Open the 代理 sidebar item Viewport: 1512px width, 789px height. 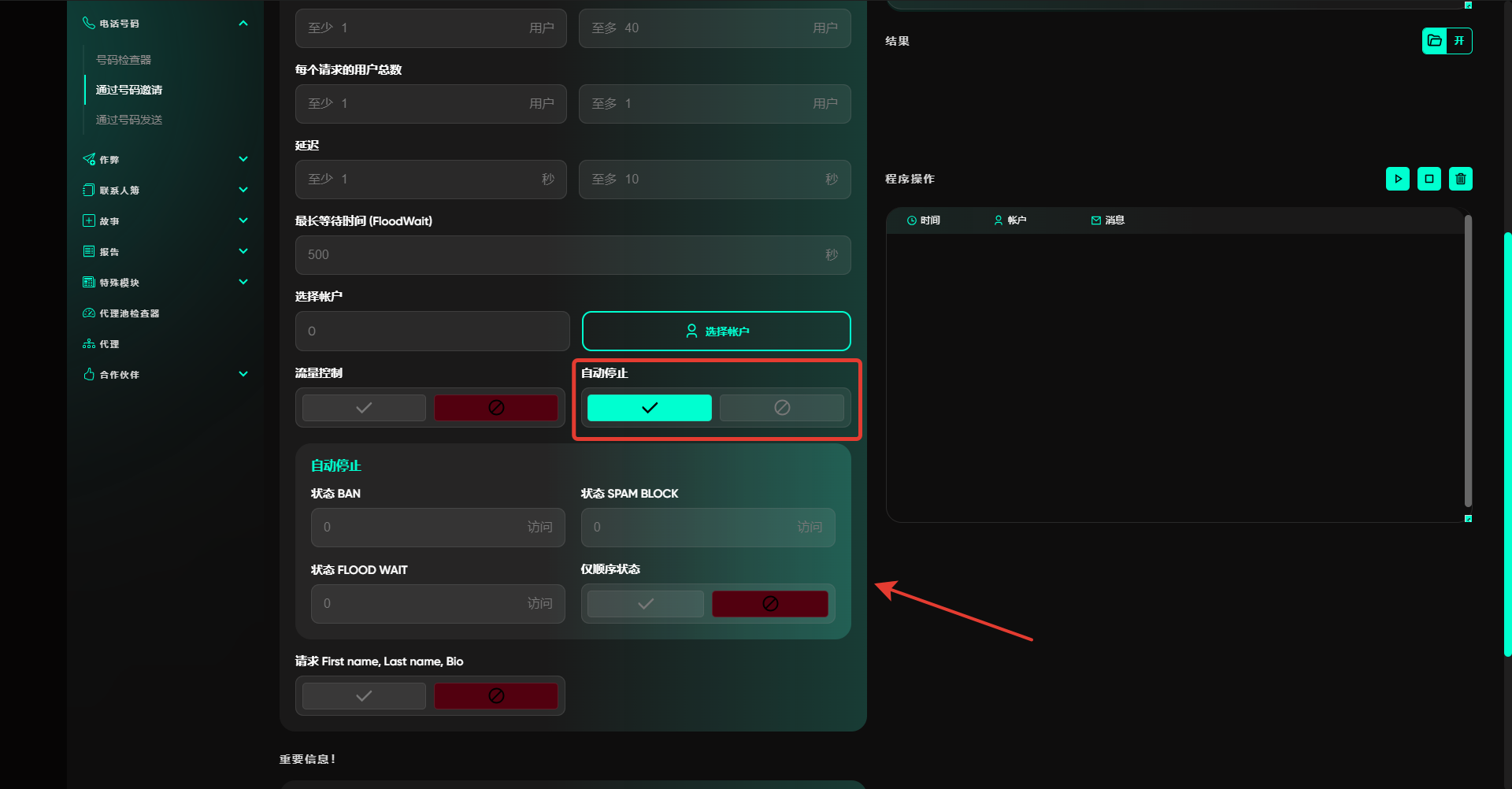[x=109, y=344]
